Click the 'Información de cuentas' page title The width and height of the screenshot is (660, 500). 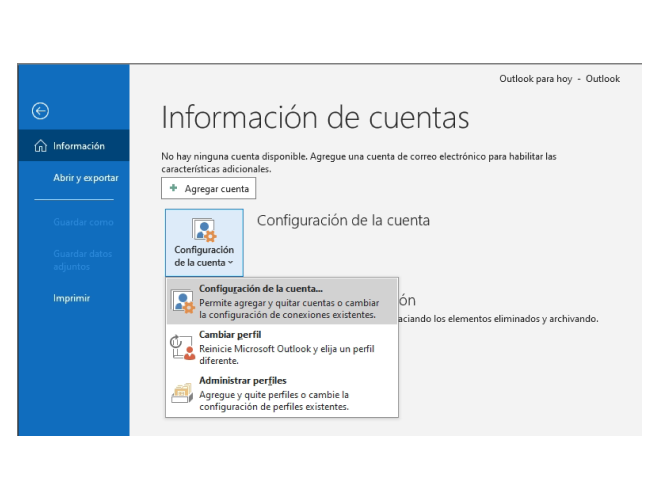pos(315,118)
